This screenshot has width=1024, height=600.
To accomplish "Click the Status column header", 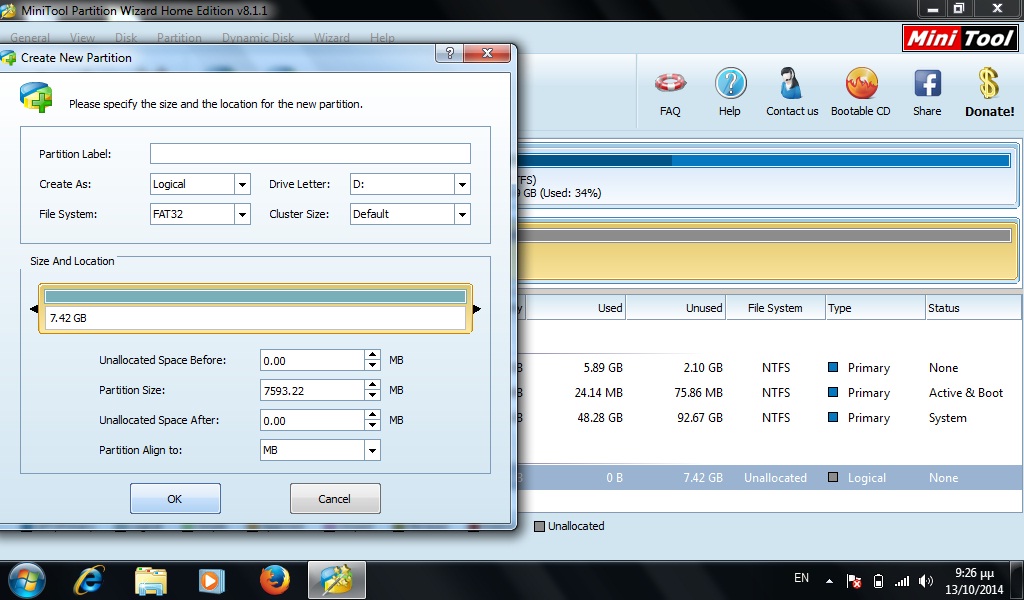I will click(x=974, y=308).
